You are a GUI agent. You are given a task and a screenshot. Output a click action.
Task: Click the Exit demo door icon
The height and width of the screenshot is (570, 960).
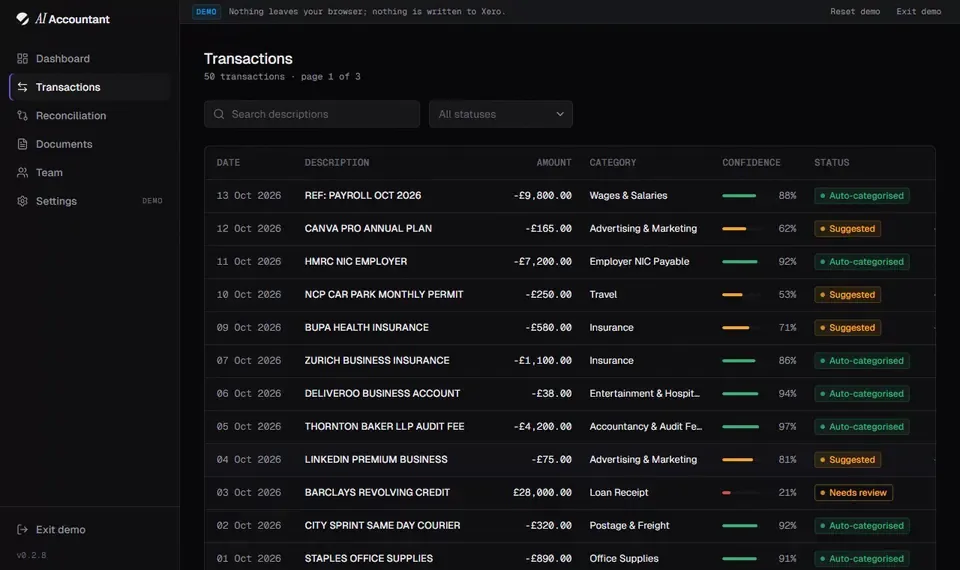[23, 530]
